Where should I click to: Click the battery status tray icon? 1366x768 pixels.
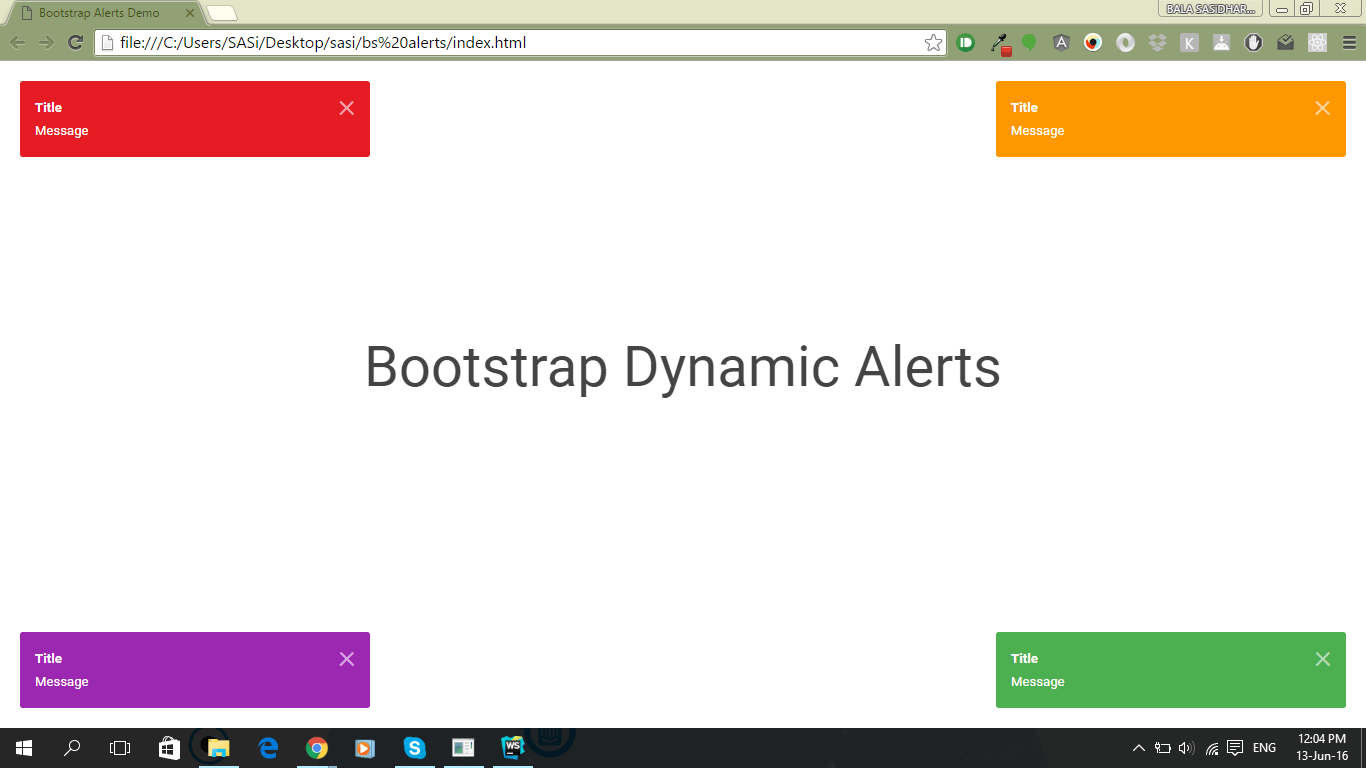point(1163,748)
